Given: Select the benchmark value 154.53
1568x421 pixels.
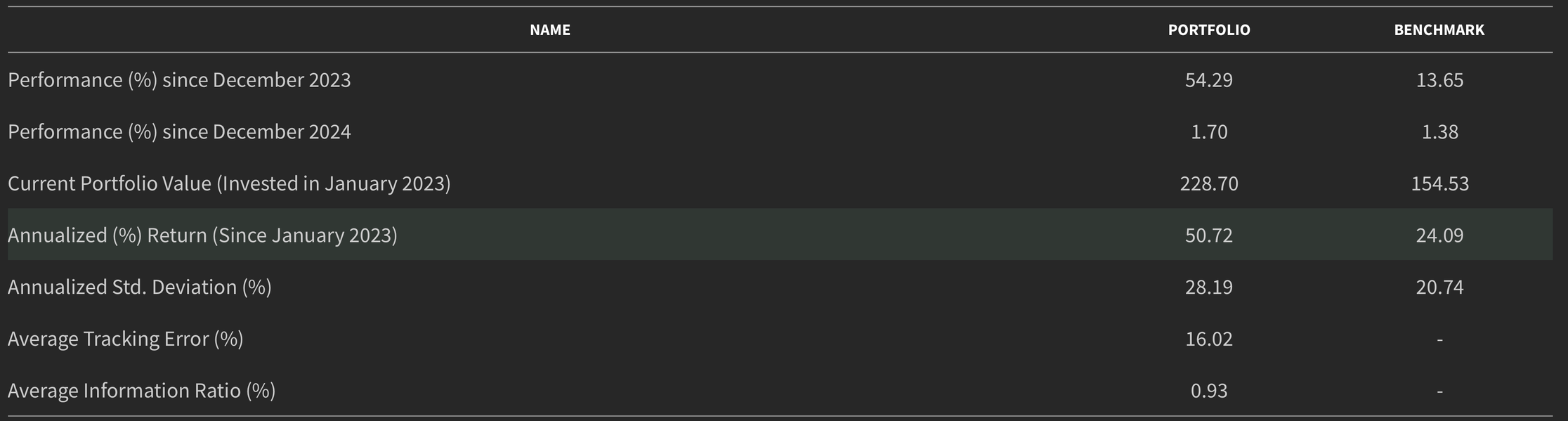Looking at the screenshot, I should coord(1439,183).
